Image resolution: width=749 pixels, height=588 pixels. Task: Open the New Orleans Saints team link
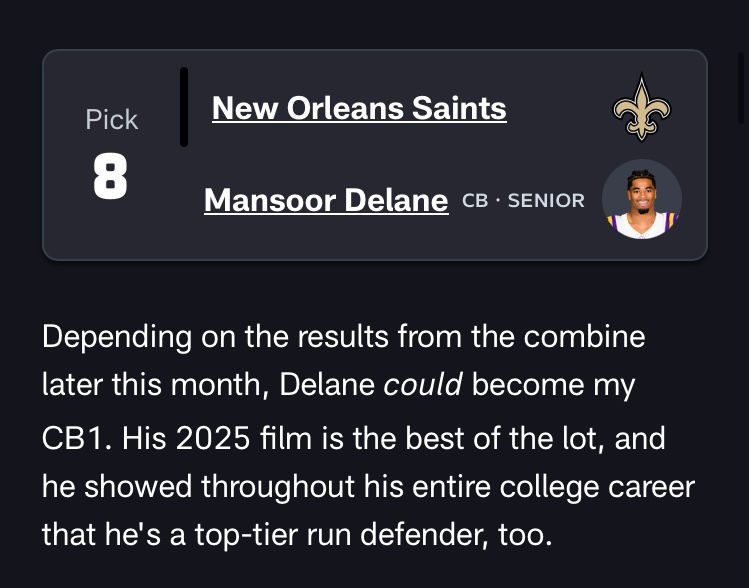[359, 108]
